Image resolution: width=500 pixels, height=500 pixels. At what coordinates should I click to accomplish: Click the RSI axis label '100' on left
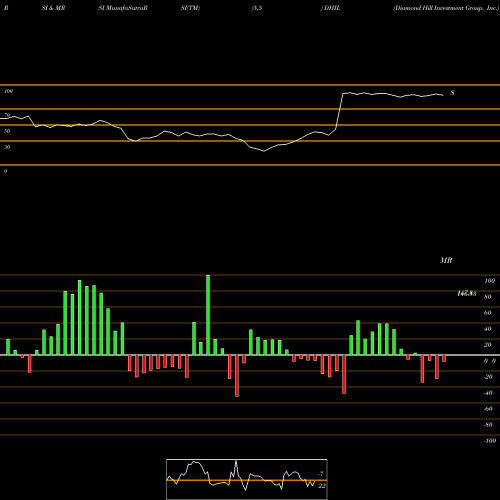[x=8, y=91]
